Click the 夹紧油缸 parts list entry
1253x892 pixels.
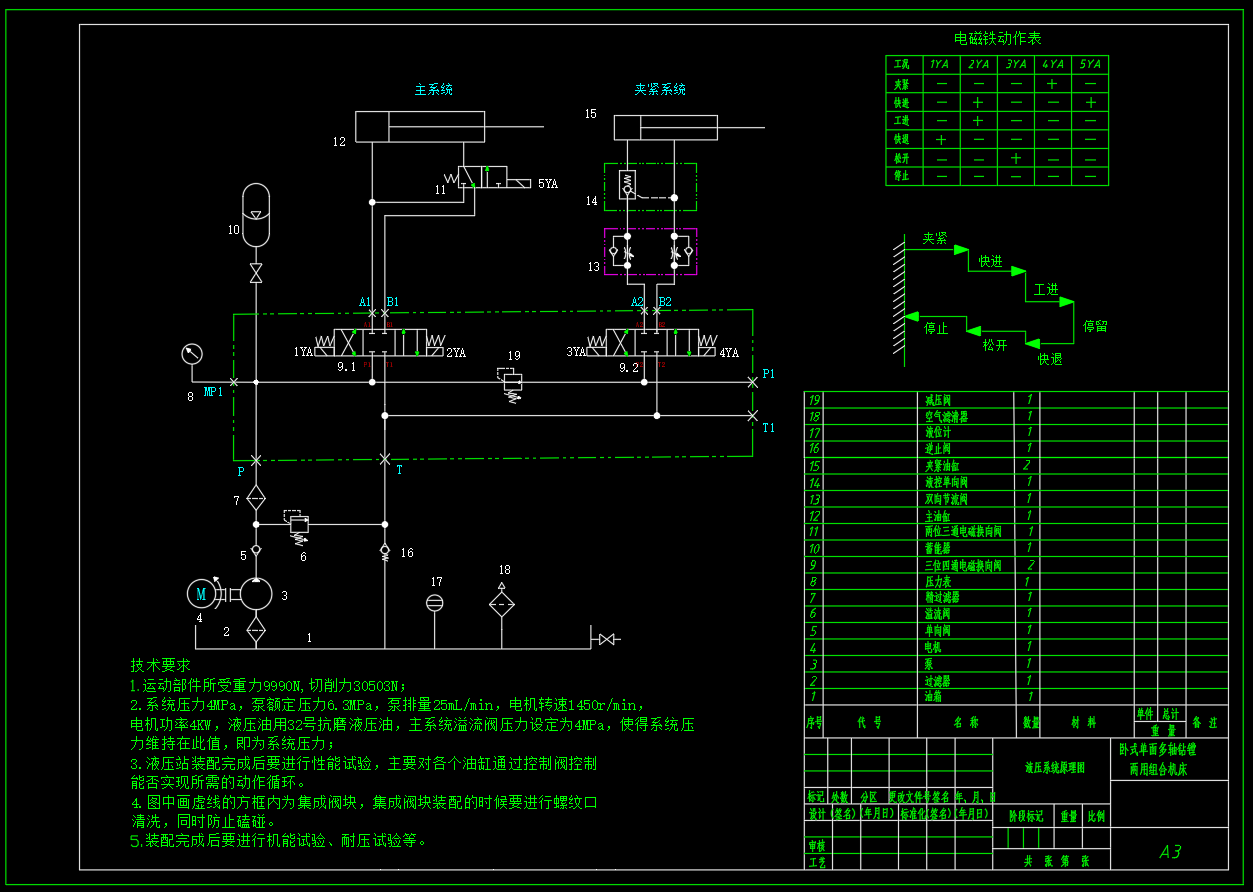941,466
